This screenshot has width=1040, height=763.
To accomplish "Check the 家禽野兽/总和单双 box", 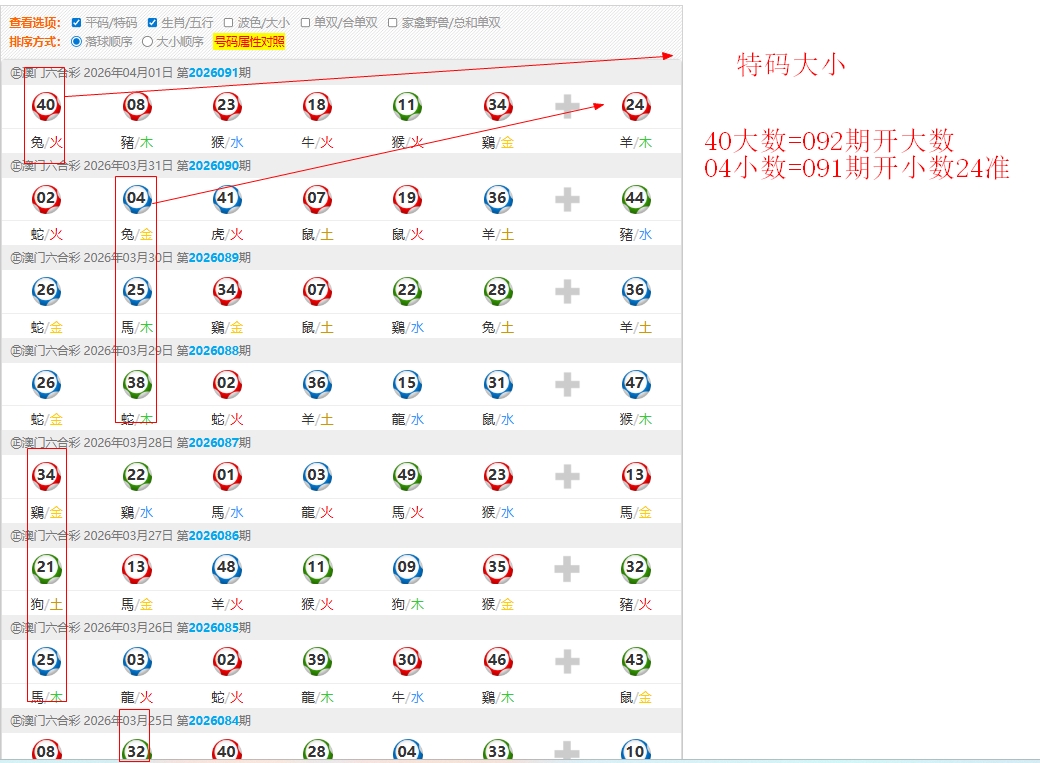I will point(392,22).
